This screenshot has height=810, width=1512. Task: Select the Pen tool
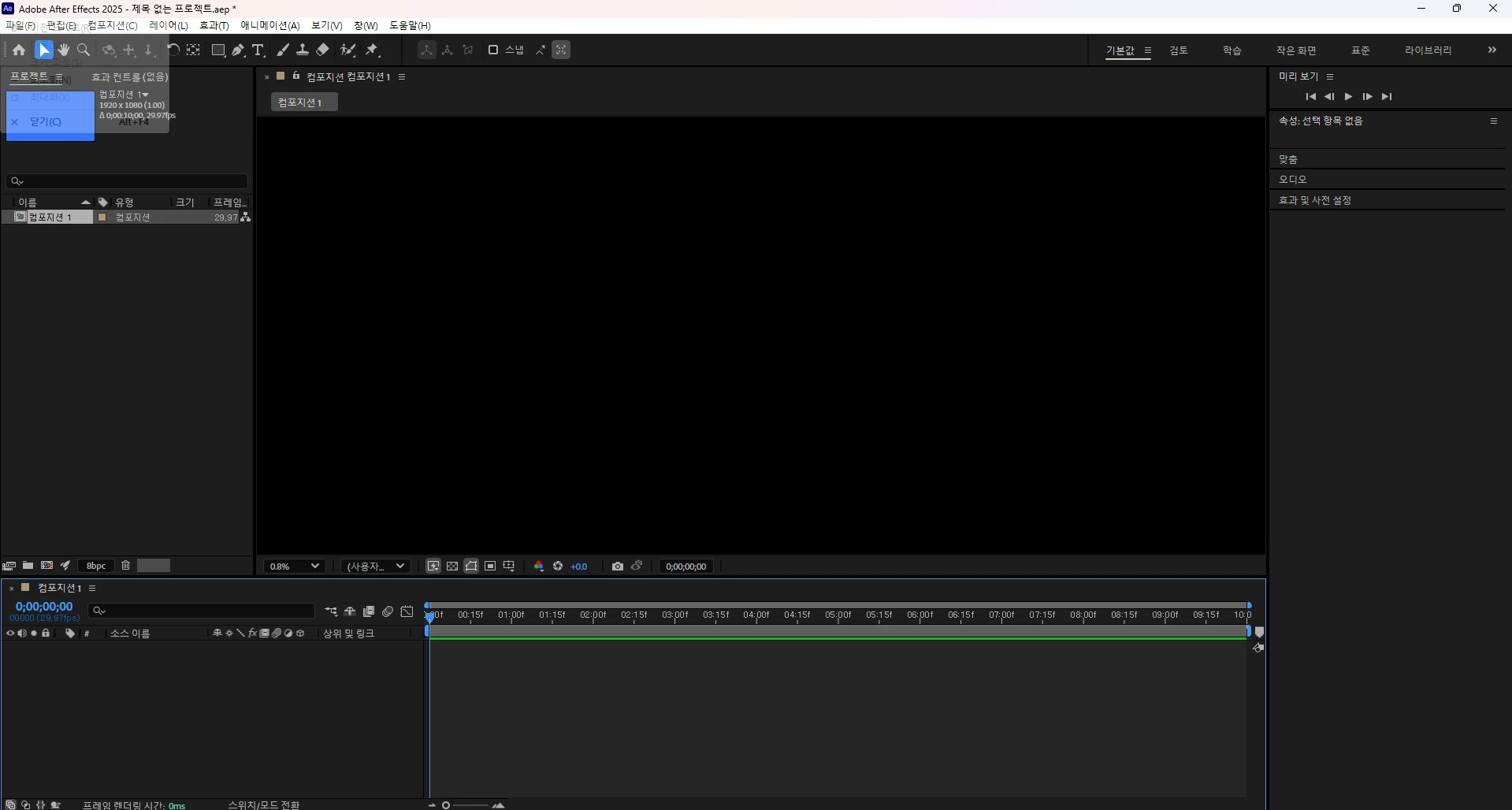point(238,50)
